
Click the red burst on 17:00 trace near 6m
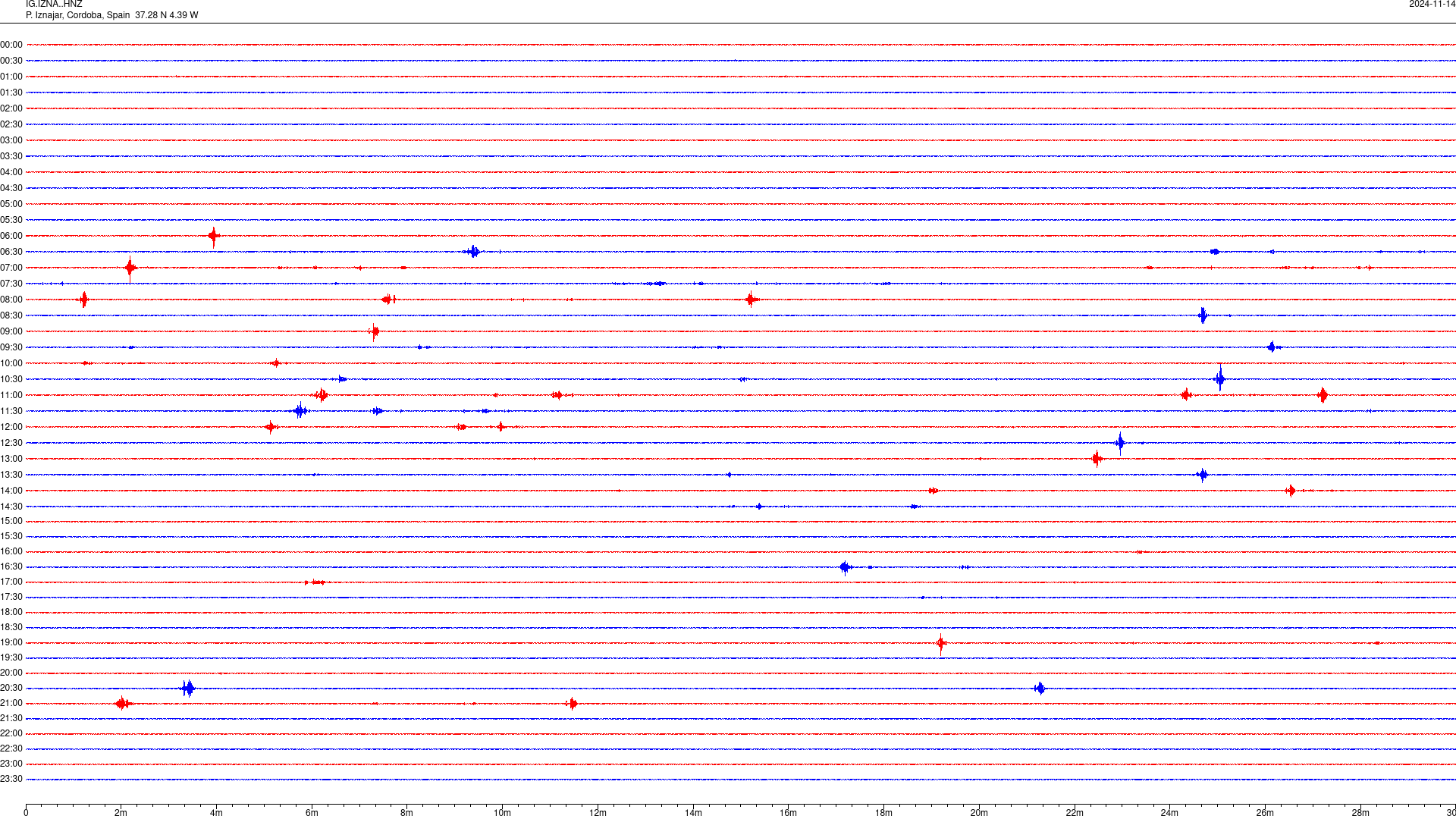(x=315, y=582)
